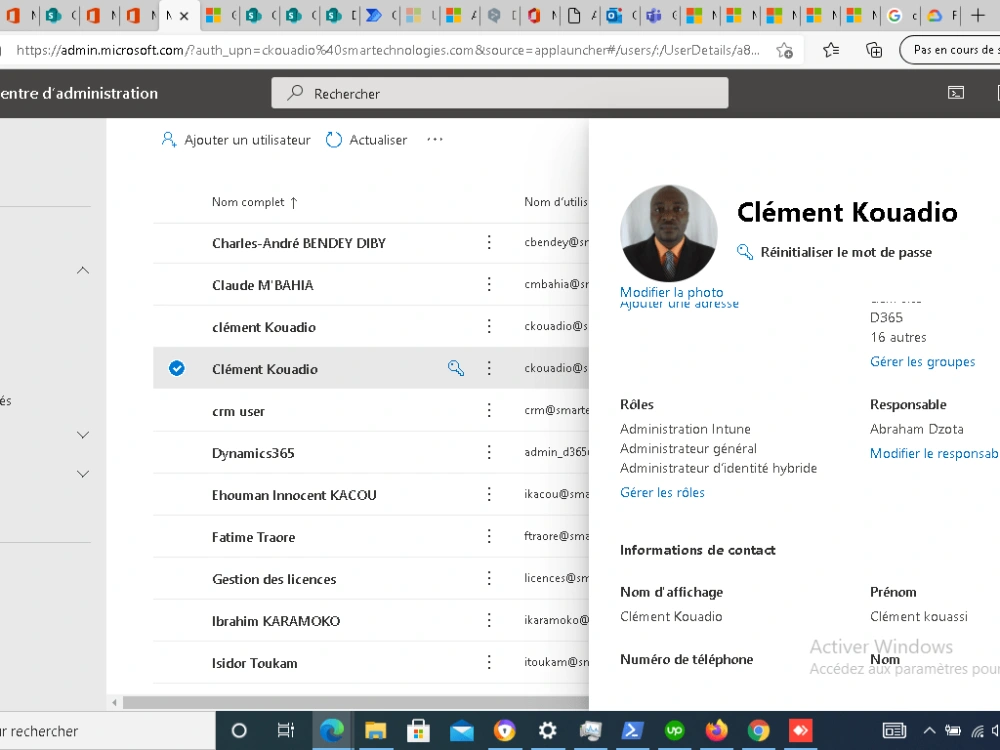Open options menu for Dynamics365 row
Image resolution: width=1000 pixels, height=750 pixels.
point(489,452)
